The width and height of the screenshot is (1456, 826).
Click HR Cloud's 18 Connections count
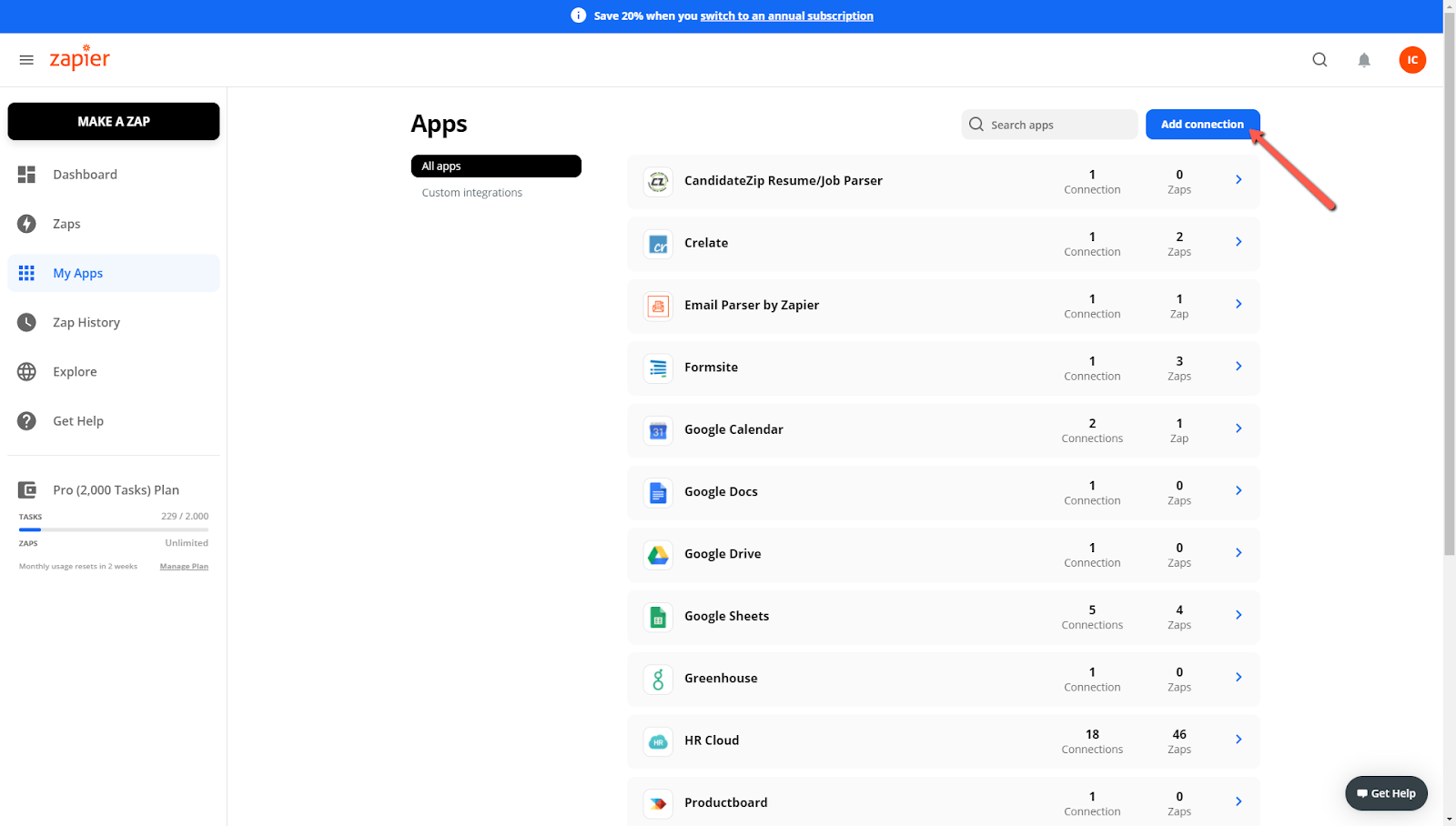(1092, 741)
